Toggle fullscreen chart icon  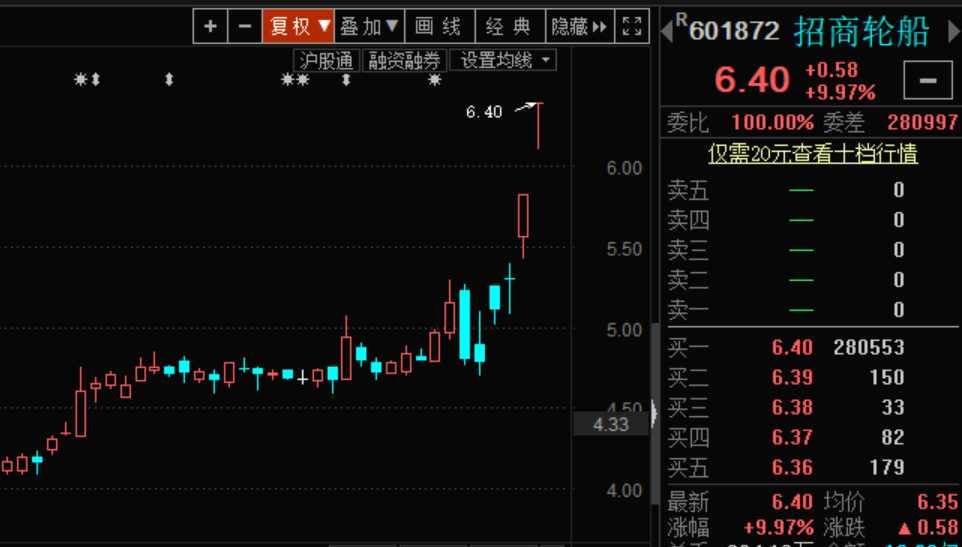coord(632,26)
